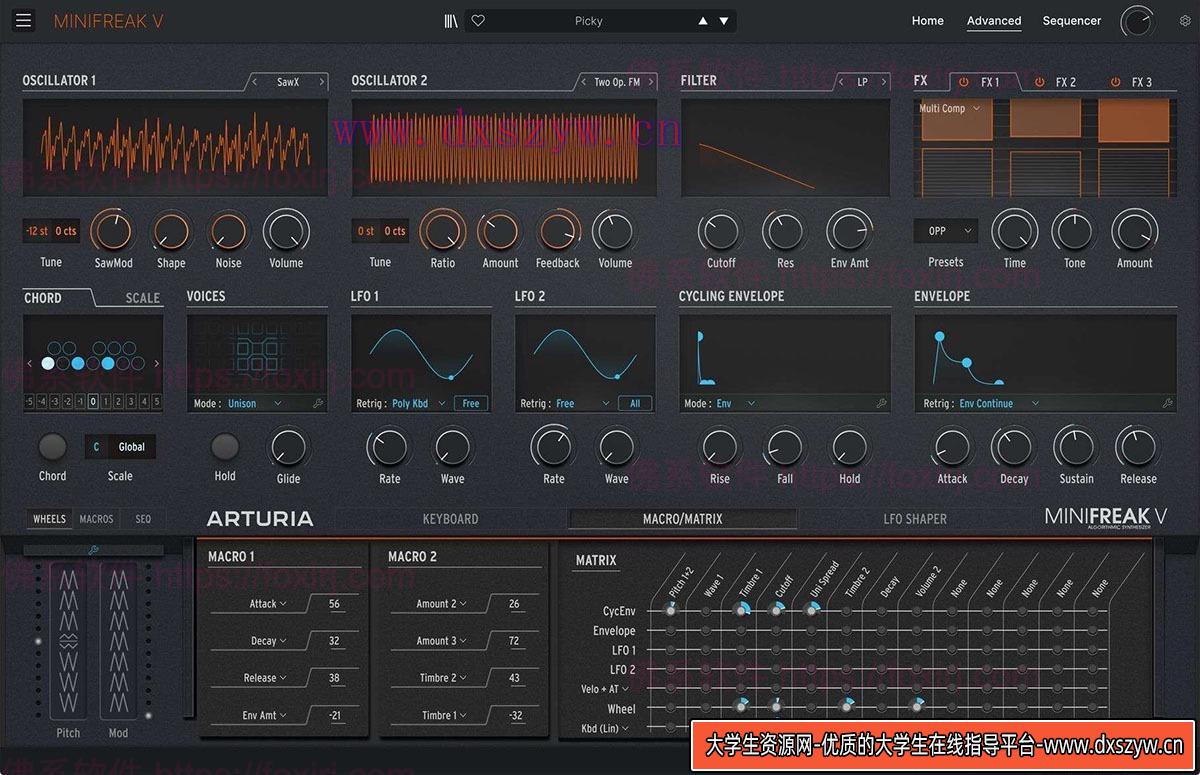Open Cycling Envelope wrench settings
The height and width of the screenshot is (775, 1200).
881,404
